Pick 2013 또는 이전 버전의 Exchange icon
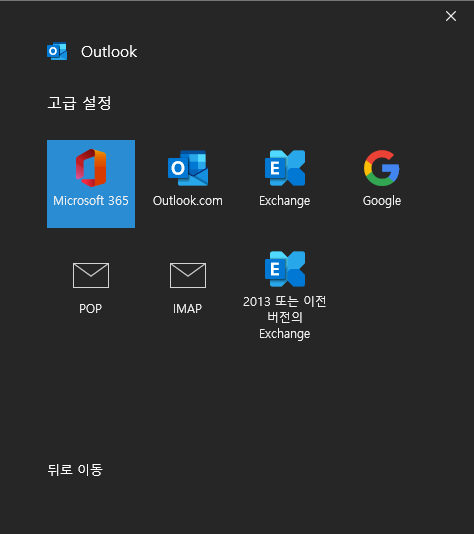The width and height of the screenshot is (474, 534). (x=285, y=269)
